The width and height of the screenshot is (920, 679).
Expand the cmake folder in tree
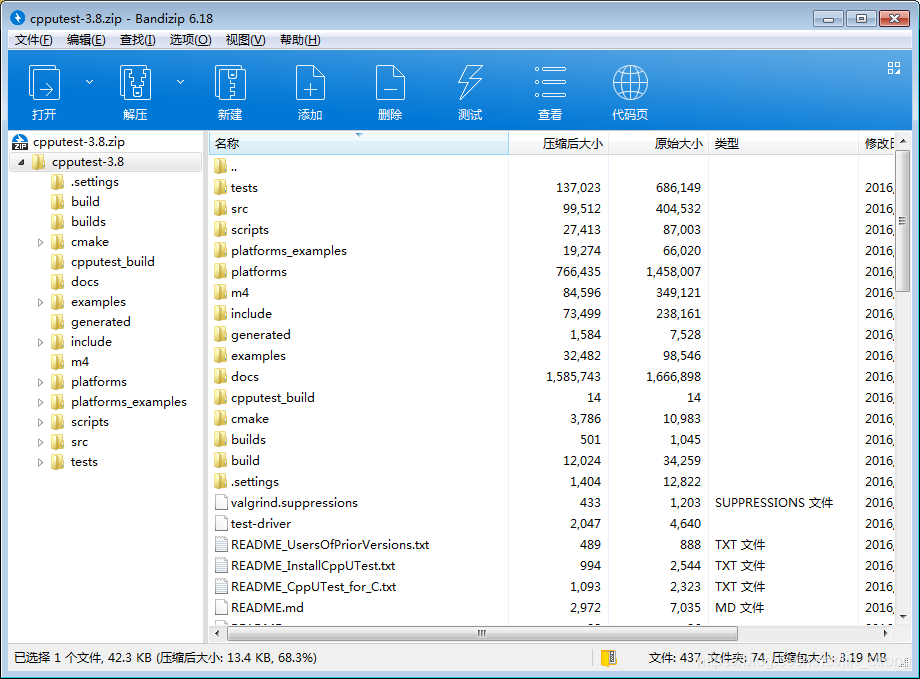click(x=40, y=242)
